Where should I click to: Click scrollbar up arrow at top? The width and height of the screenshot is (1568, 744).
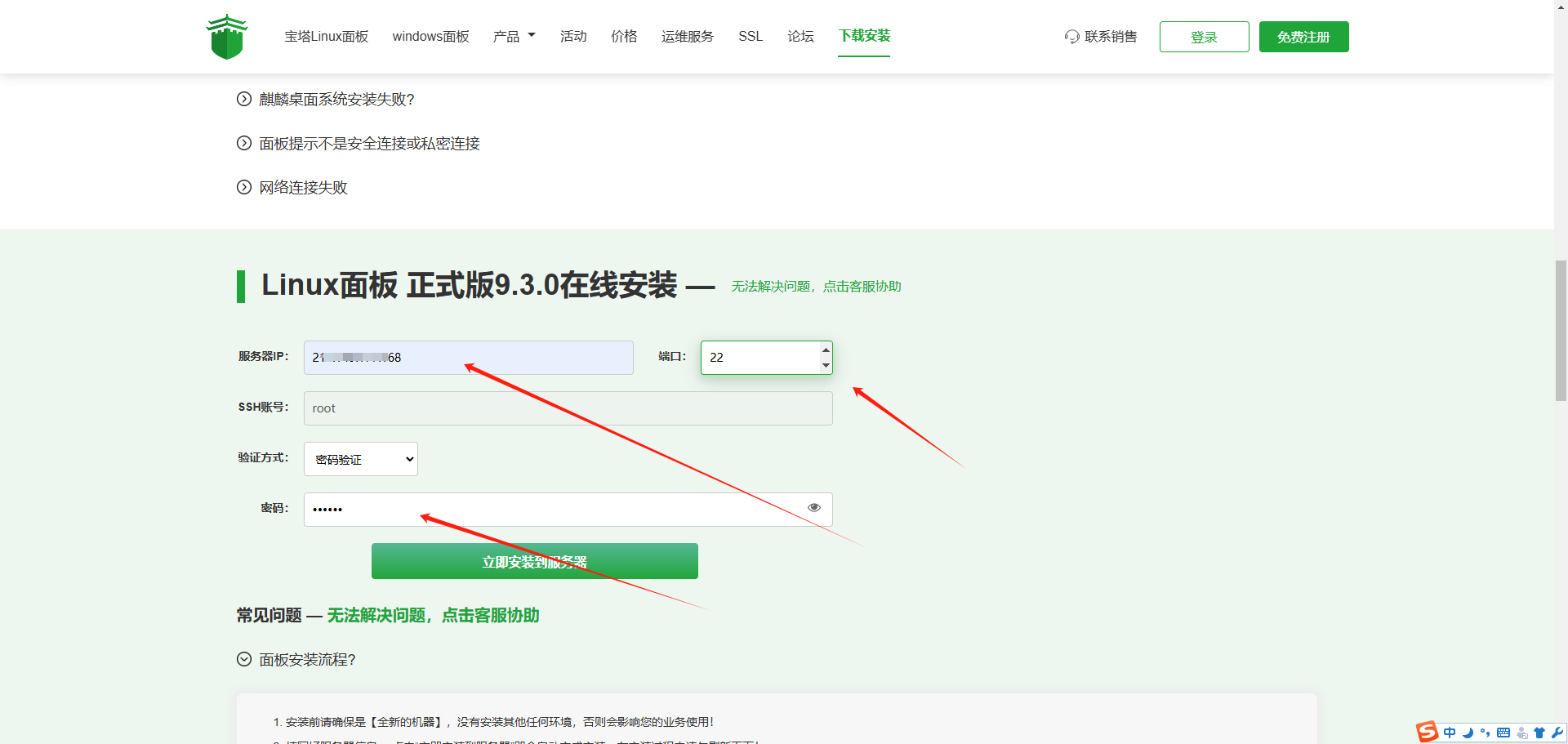[x=1561, y=6]
